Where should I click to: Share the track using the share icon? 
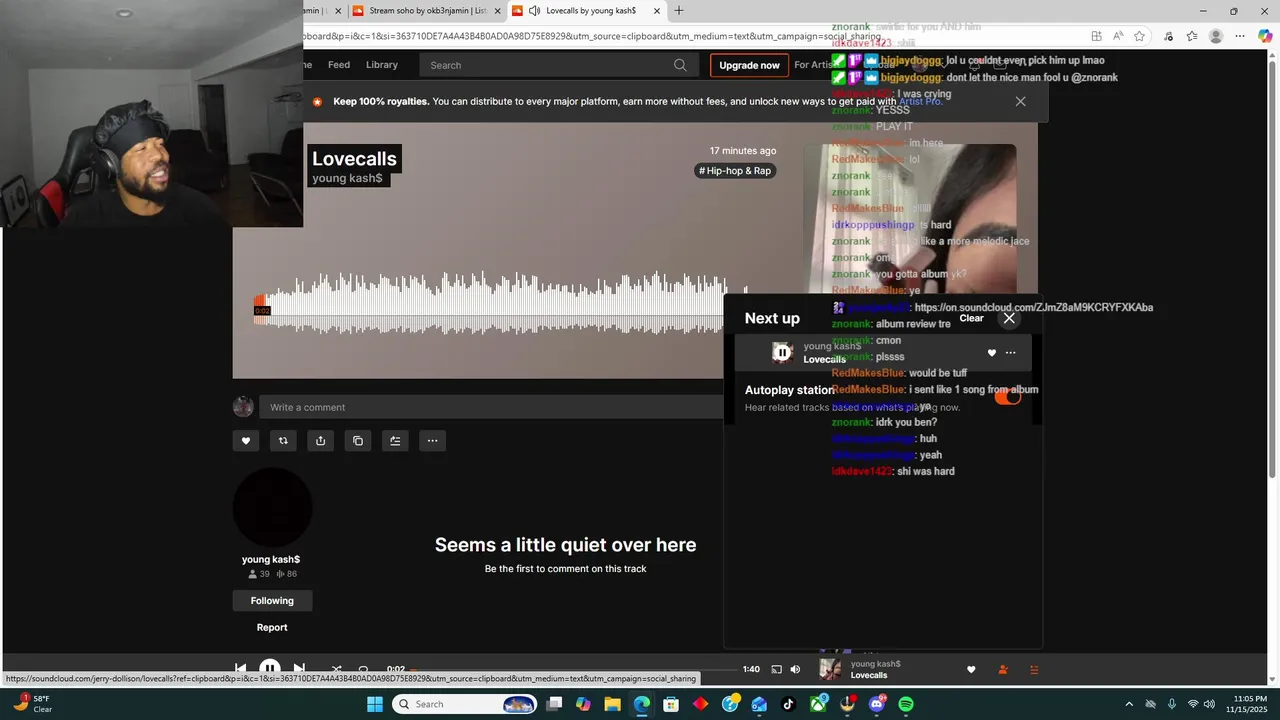coord(320,441)
